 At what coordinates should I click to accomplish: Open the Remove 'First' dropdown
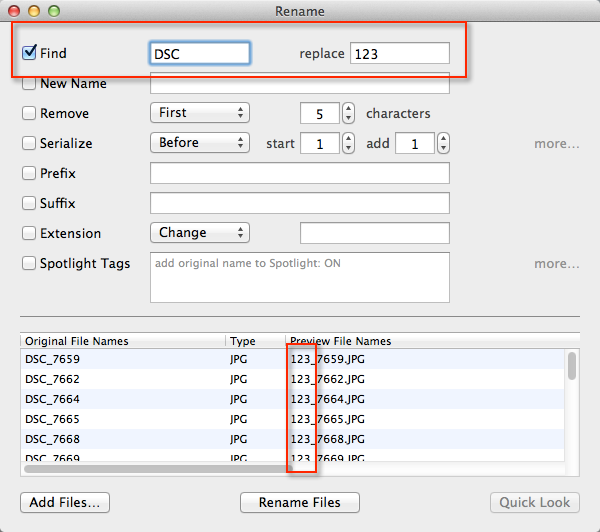[x=199, y=113]
